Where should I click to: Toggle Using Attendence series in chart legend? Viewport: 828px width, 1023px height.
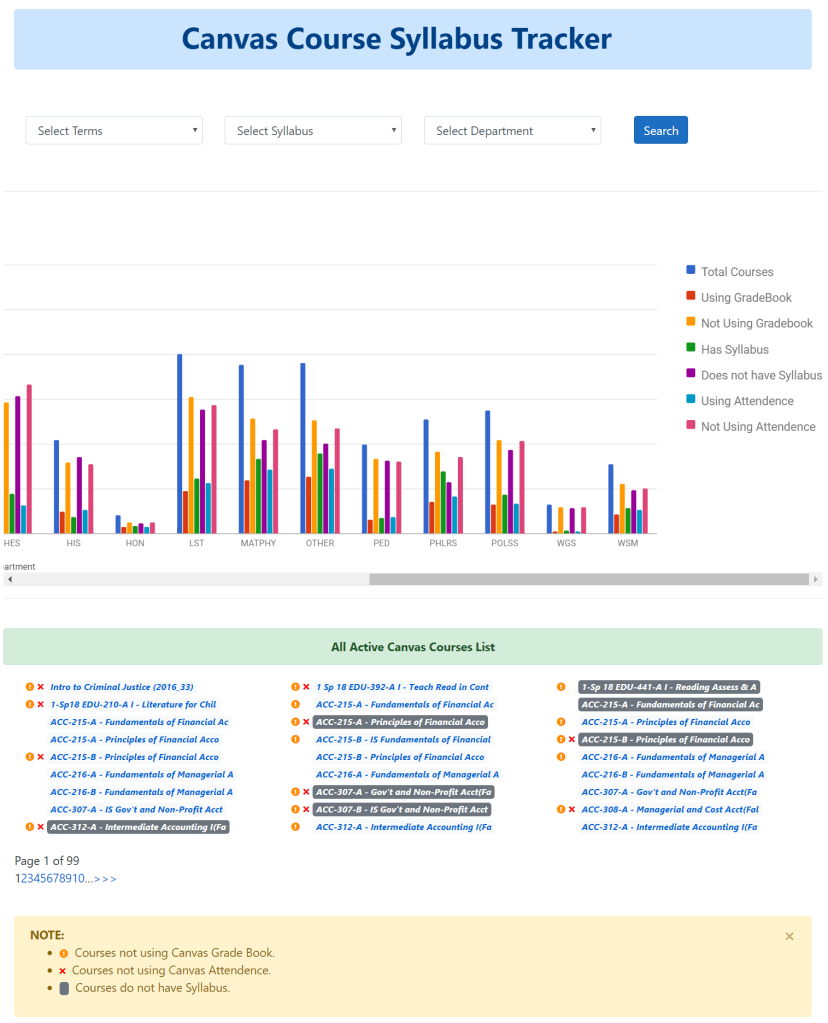click(x=746, y=401)
